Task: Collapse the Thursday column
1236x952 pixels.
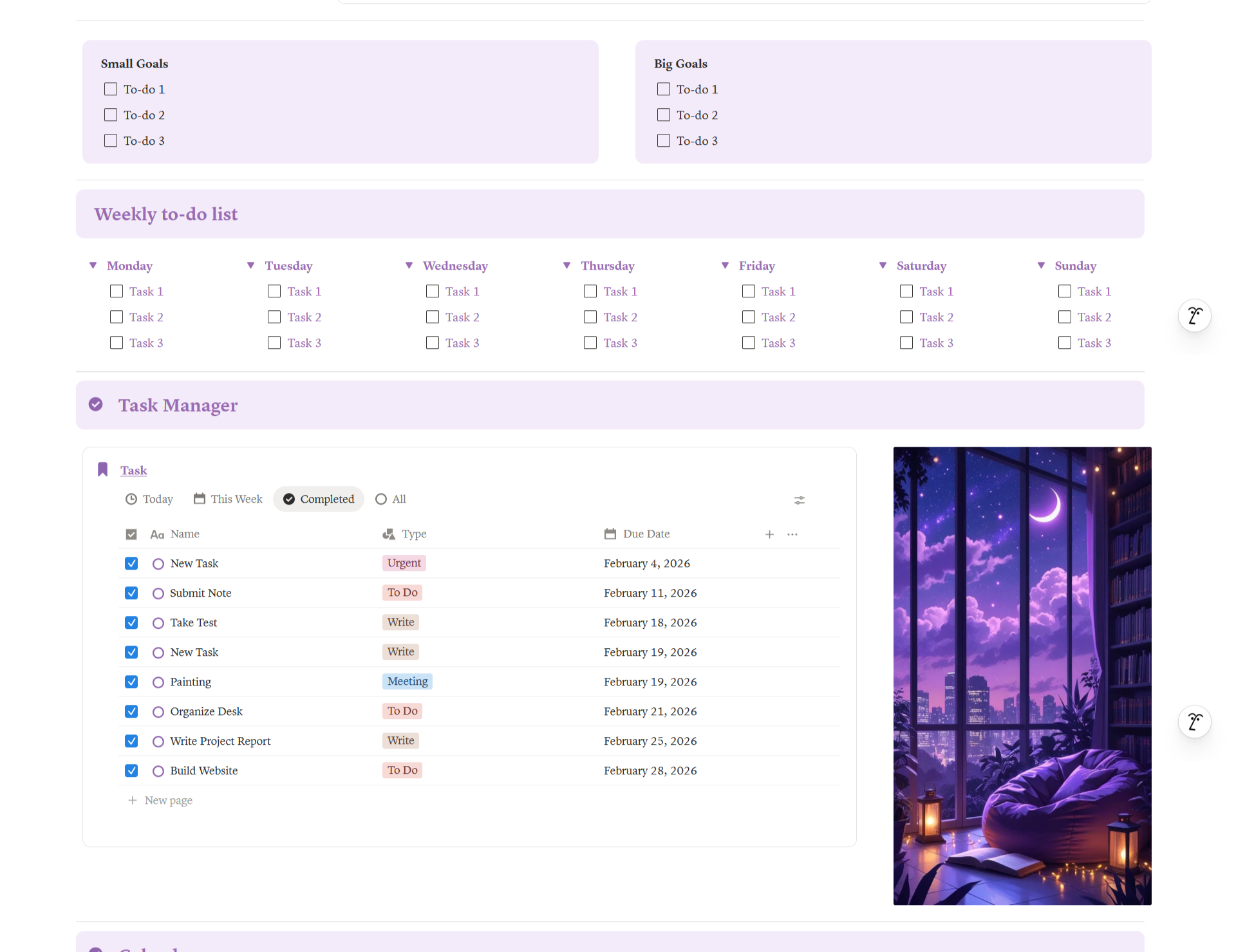Action: click(567, 265)
